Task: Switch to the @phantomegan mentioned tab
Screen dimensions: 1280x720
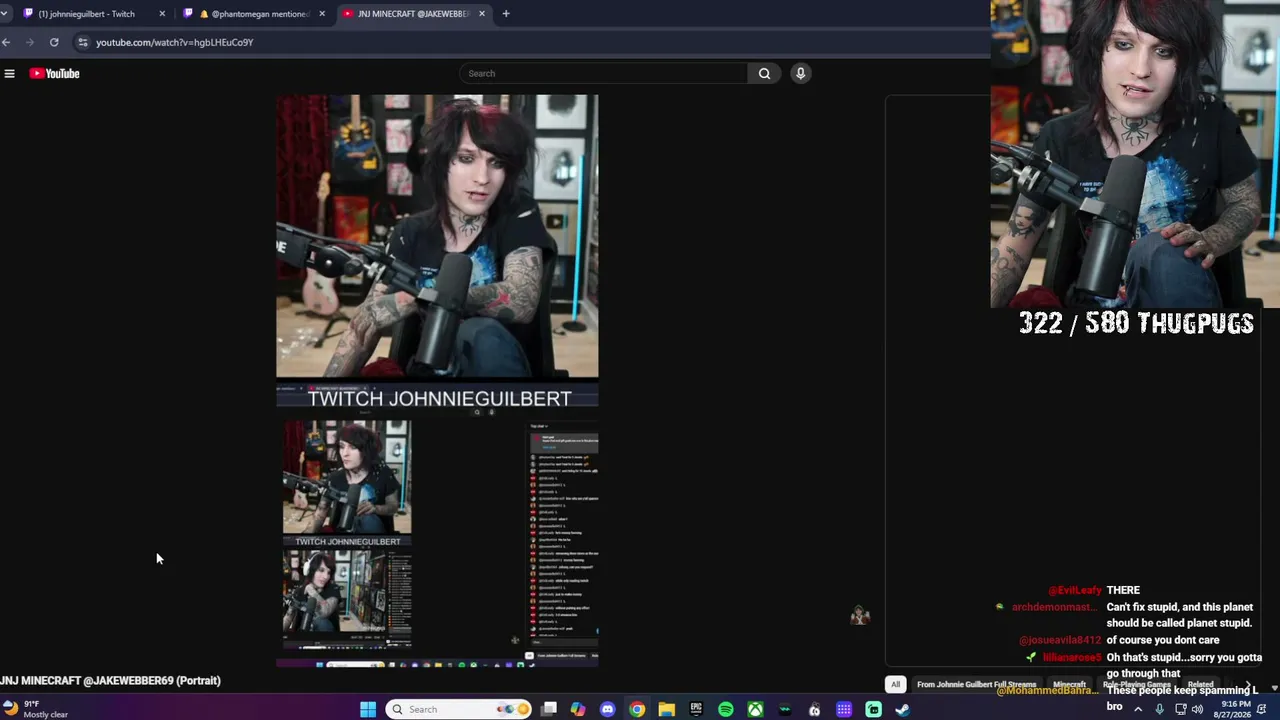Action: [x=256, y=14]
